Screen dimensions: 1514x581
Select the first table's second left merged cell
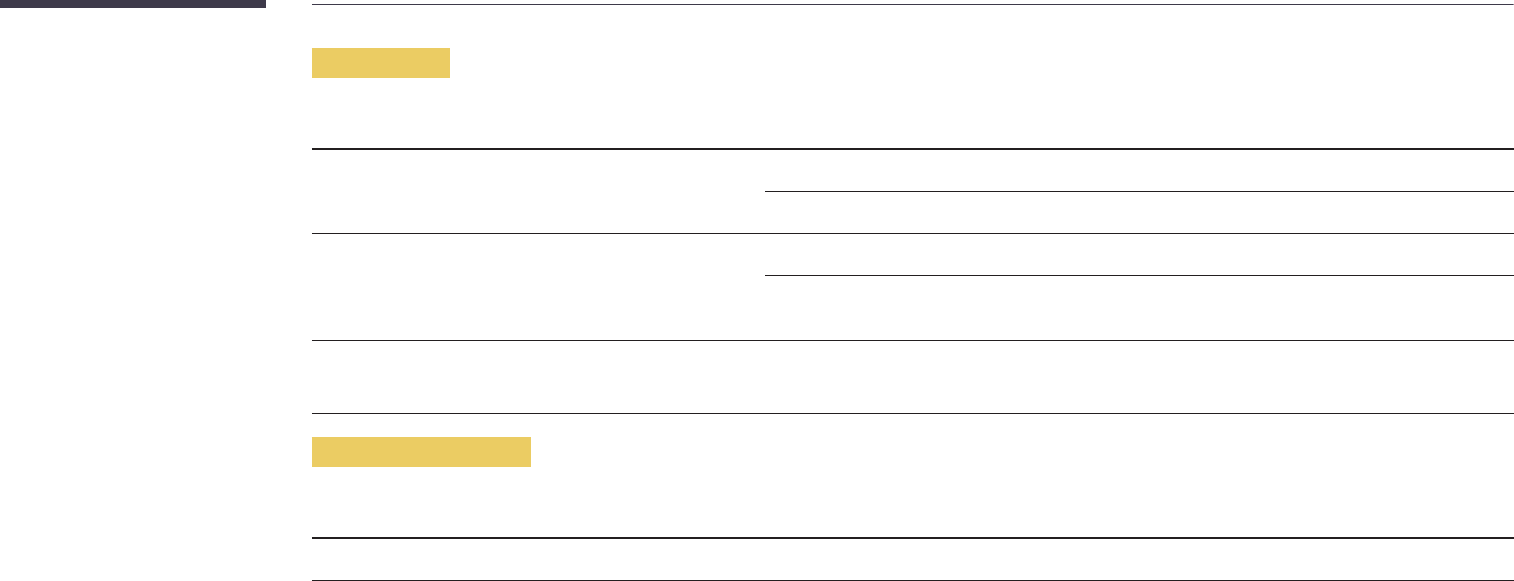[538, 287]
